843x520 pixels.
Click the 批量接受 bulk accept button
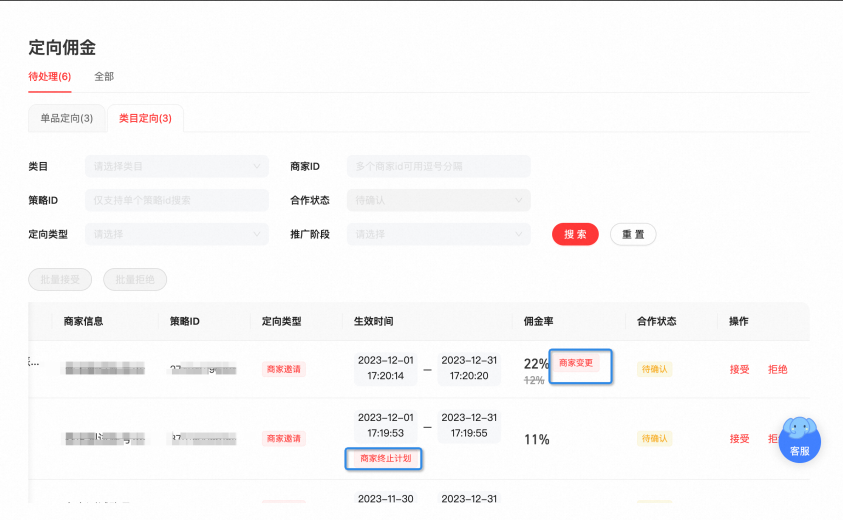[x=60, y=280]
